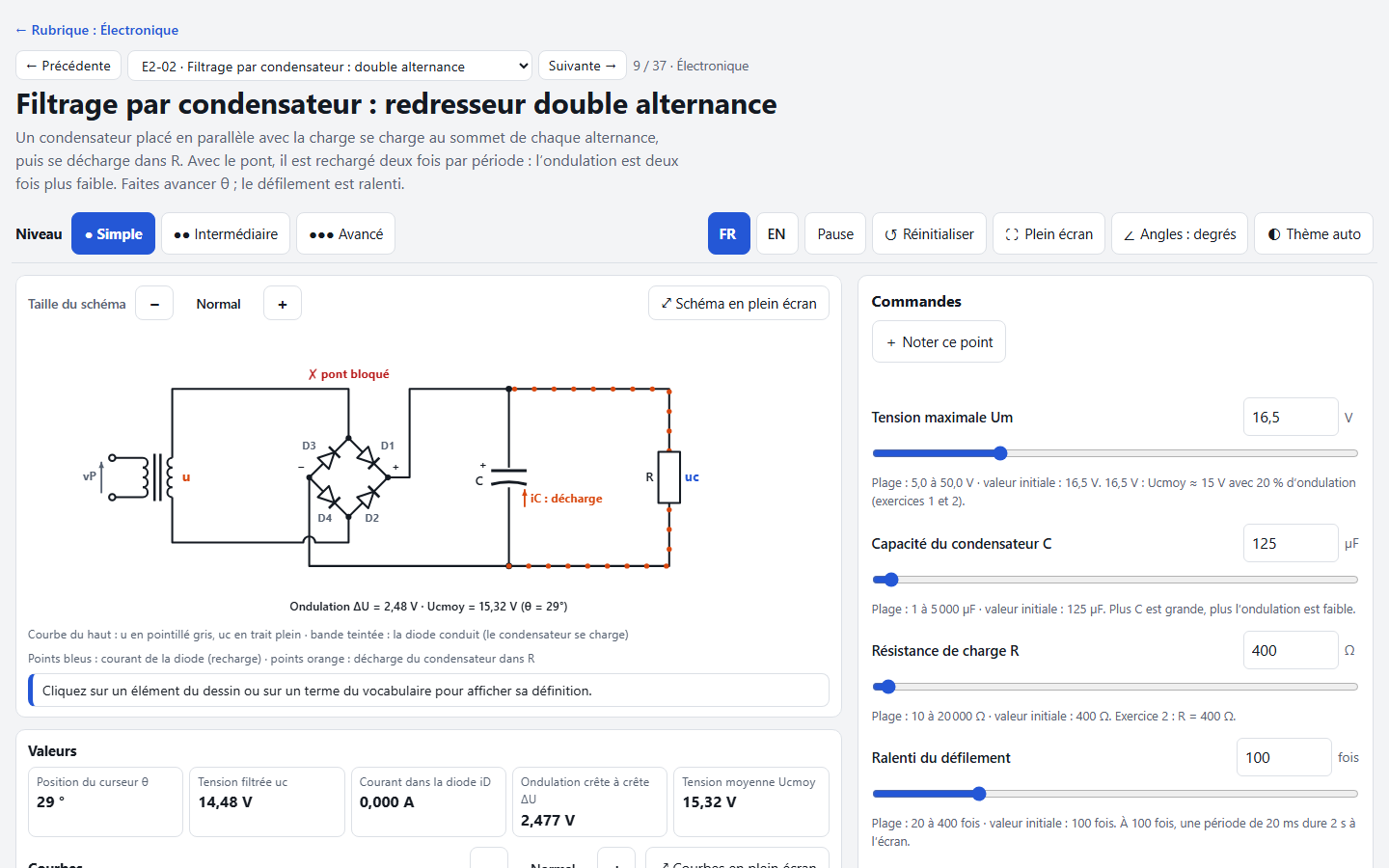Adjust the Capacité du condensateur C slider
This screenshot has height=868, width=1389.
point(1115,580)
